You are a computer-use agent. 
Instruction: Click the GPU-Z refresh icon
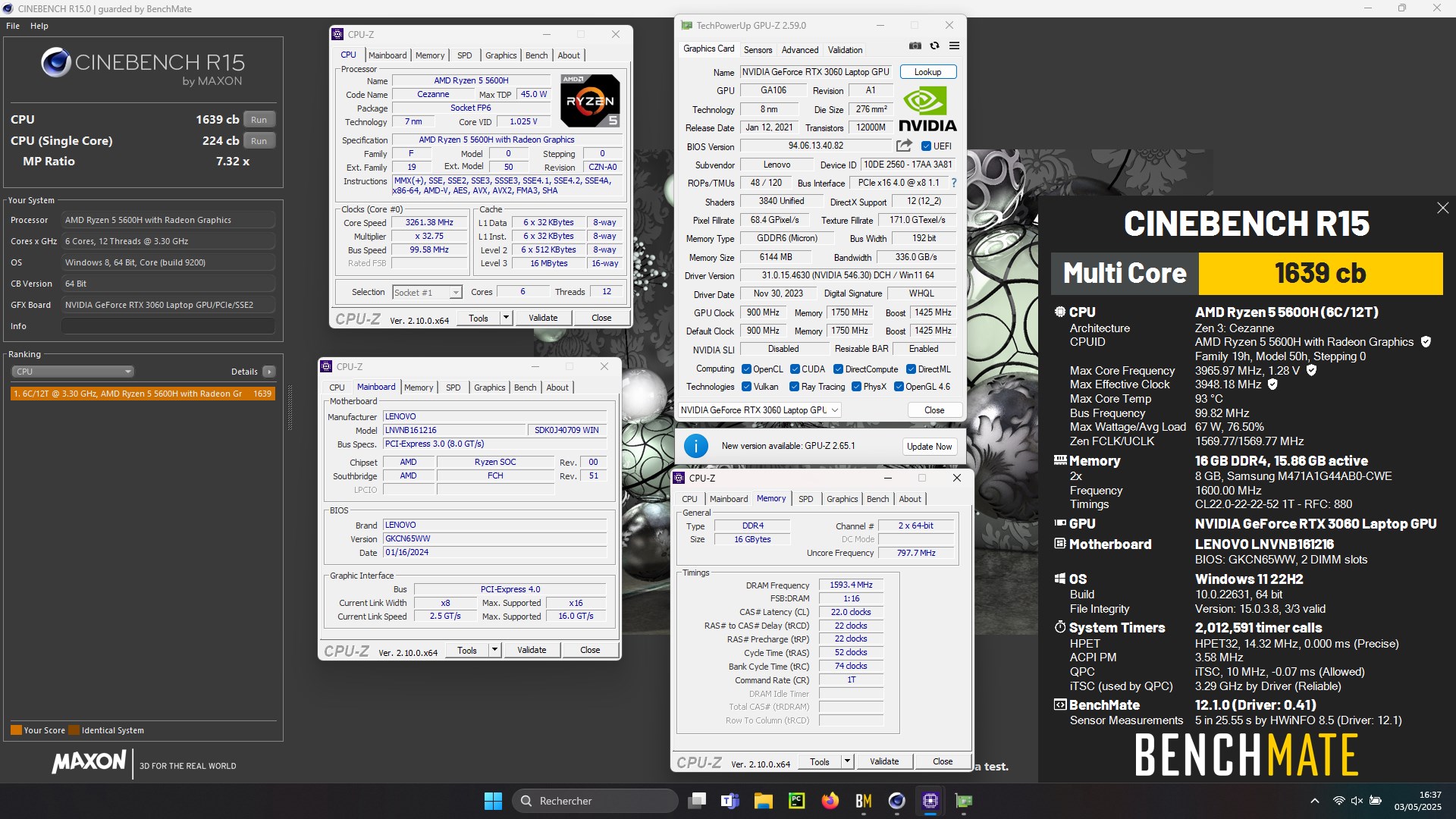pyautogui.click(x=934, y=45)
